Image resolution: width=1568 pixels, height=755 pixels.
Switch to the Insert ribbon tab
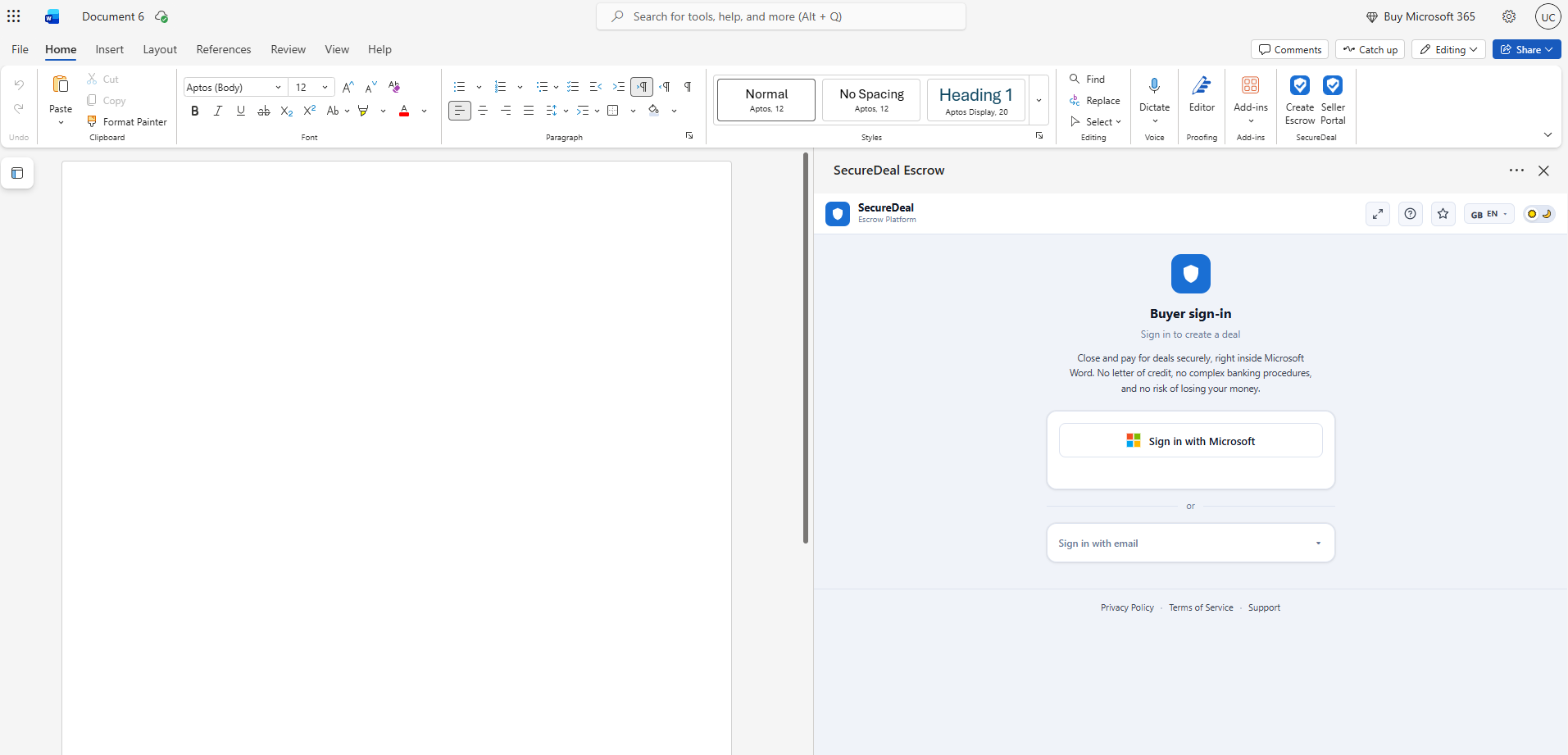(x=109, y=49)
